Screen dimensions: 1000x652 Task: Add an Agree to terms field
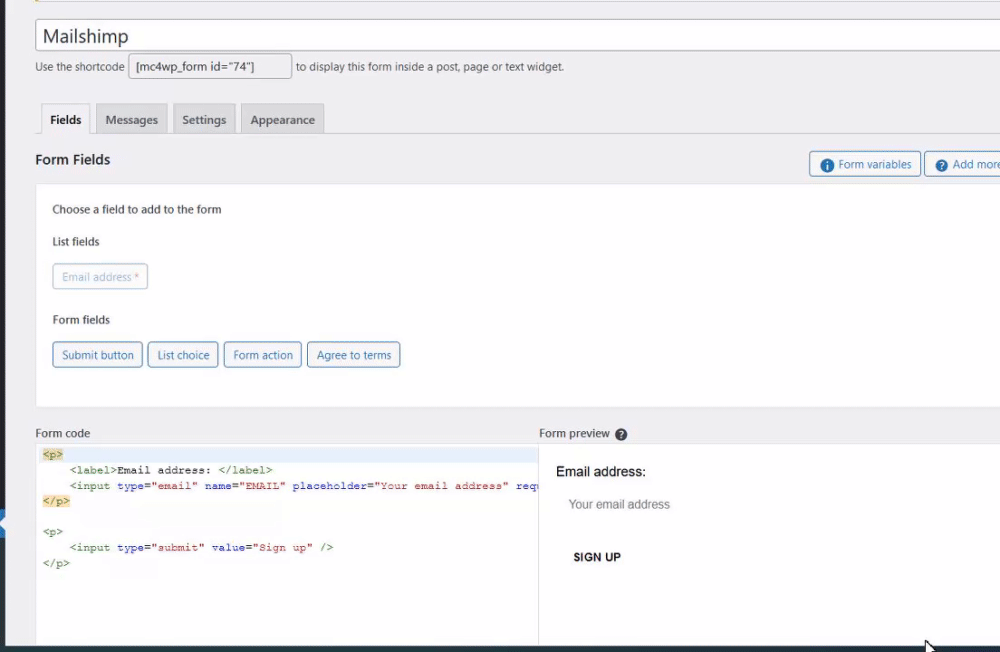pyautogui.click(x=354, y=355)
